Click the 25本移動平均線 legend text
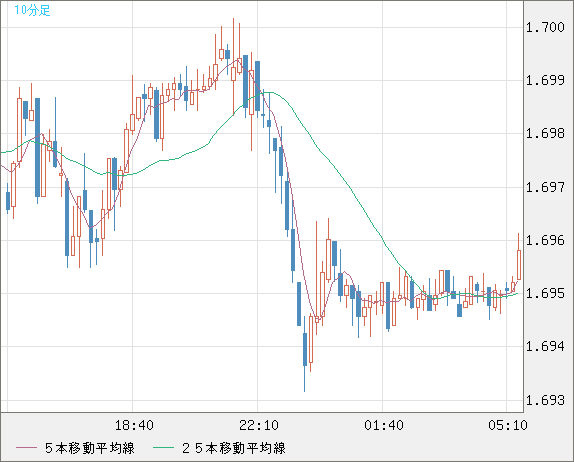The height and width of the screenshot is (462, 574). (x=234, y=448)
